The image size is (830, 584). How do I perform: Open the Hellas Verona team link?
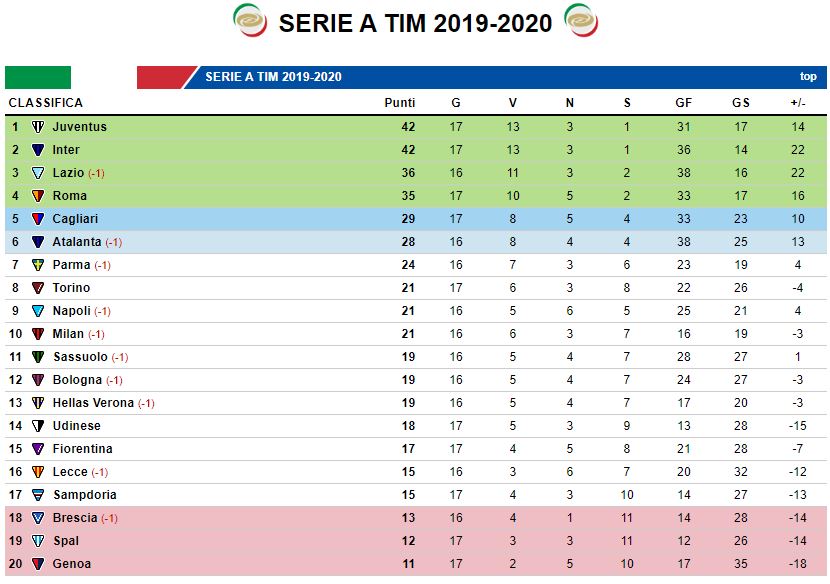point(93,403)
